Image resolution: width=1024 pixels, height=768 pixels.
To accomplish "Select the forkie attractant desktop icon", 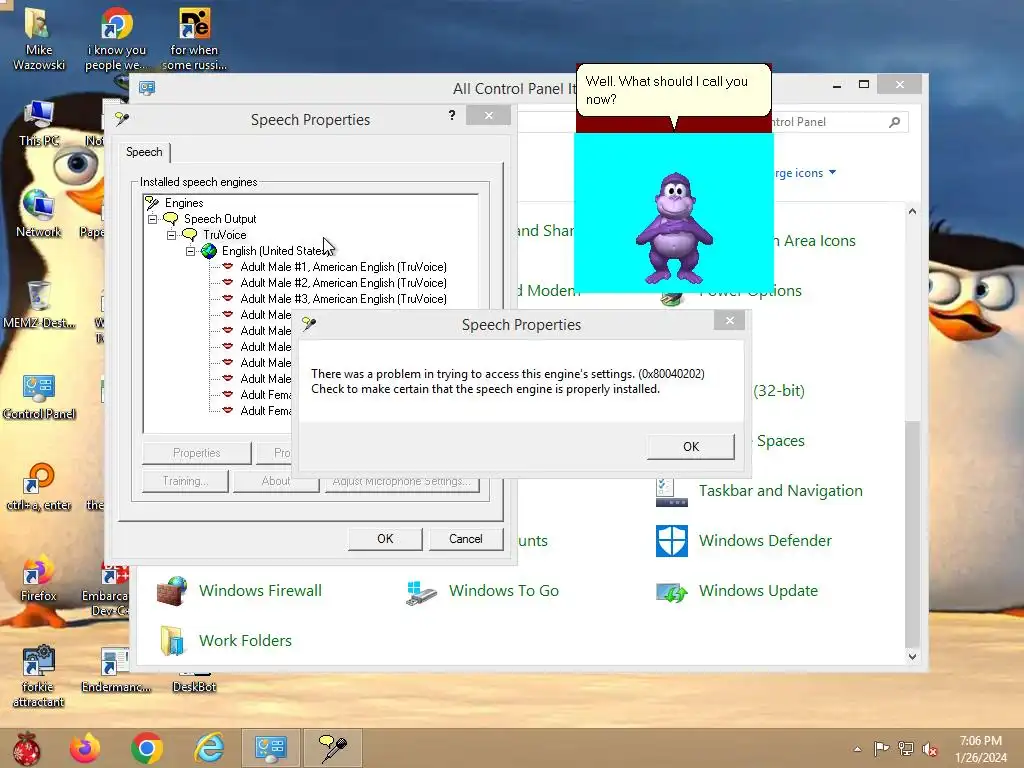I will pos(39,677).
